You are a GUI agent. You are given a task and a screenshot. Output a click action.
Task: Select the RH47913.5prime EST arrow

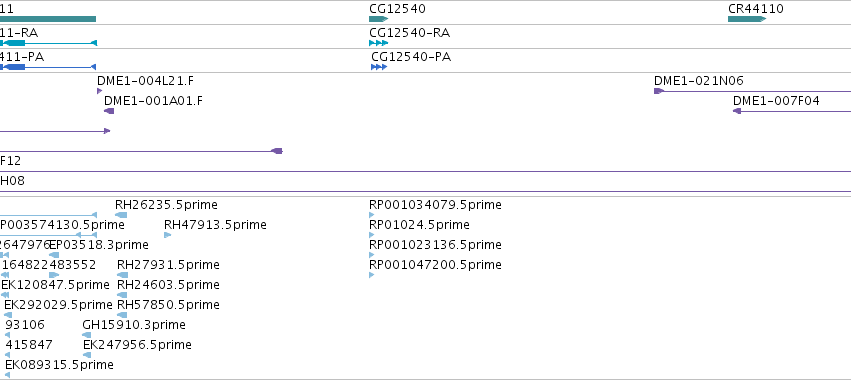click(168, 235)
